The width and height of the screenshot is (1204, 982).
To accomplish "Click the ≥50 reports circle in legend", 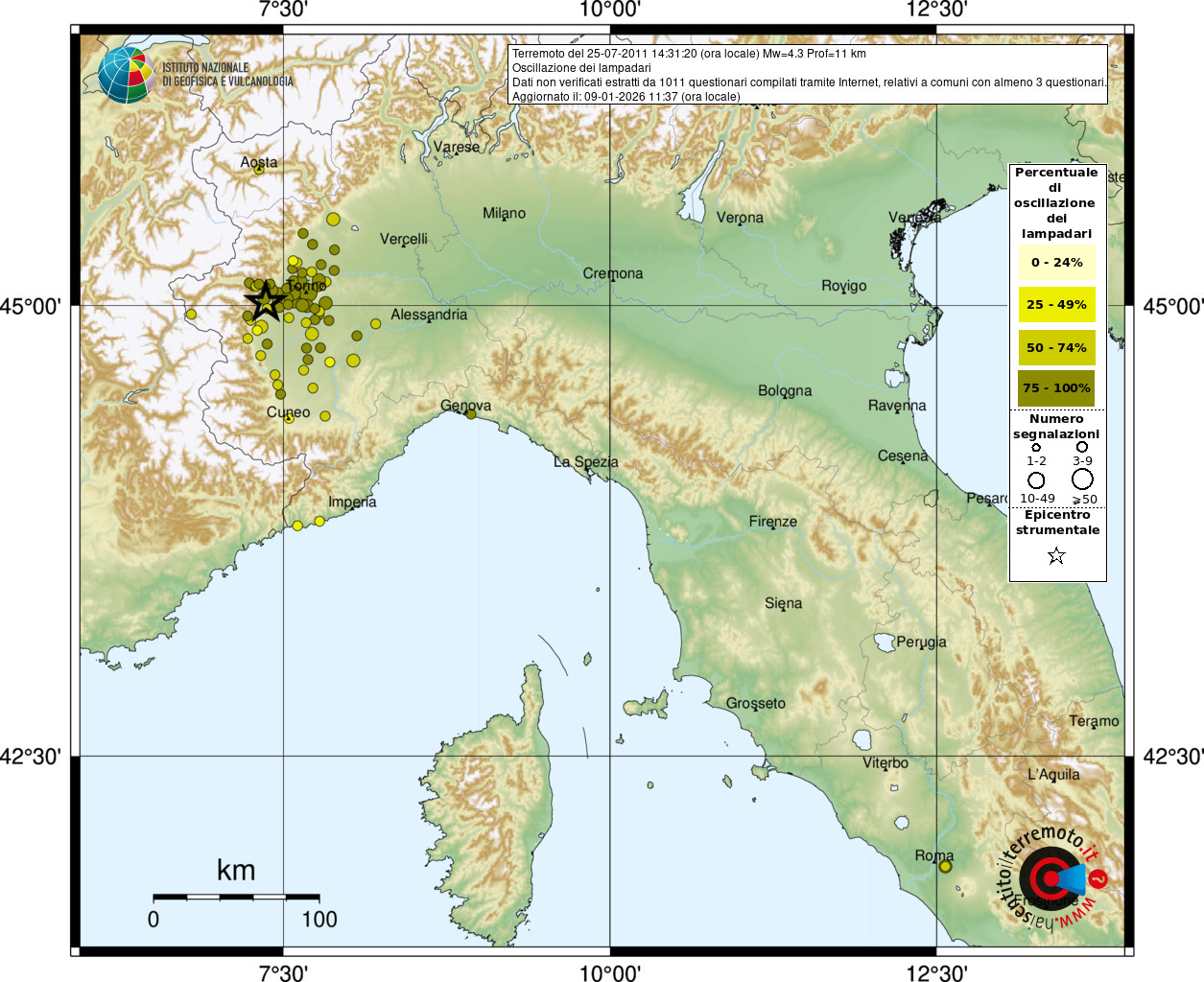I will 1082,479.
